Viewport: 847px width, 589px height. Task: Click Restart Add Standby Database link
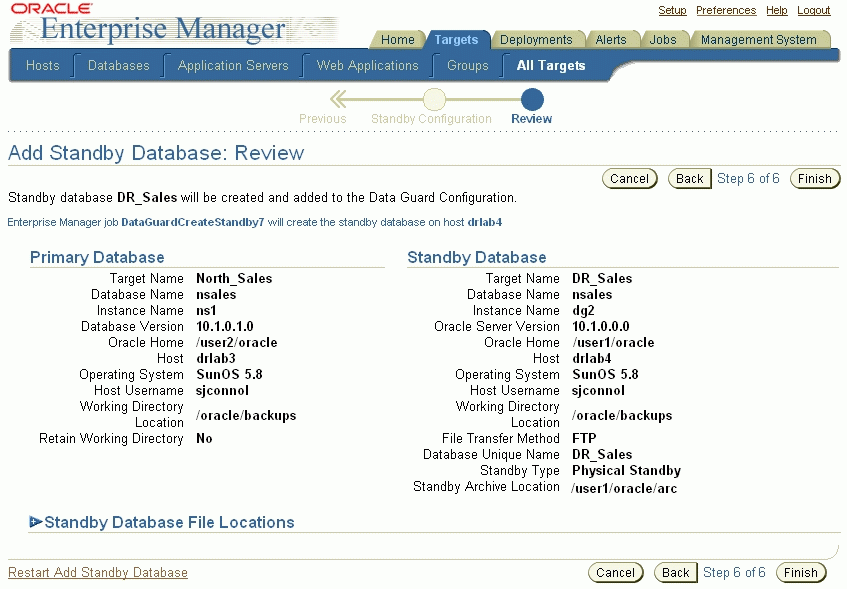click(x=98, y=573)
